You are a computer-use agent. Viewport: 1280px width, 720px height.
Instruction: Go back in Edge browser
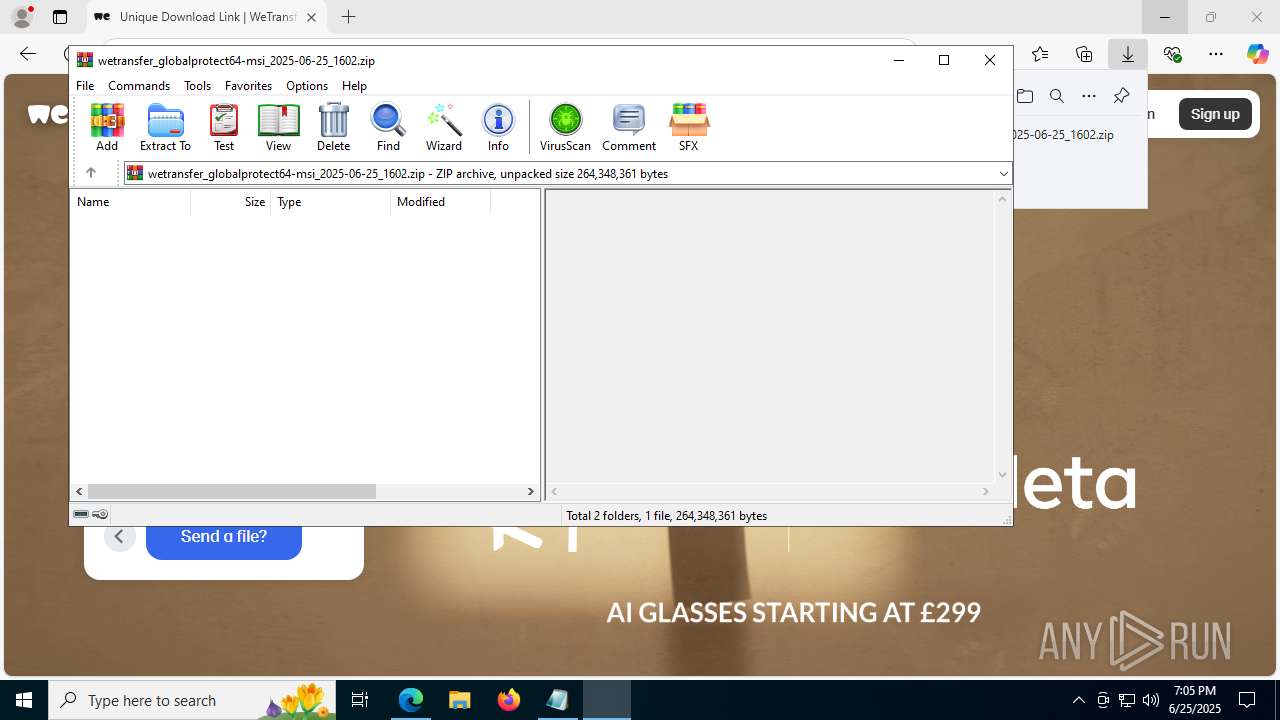tap(28, 54)
